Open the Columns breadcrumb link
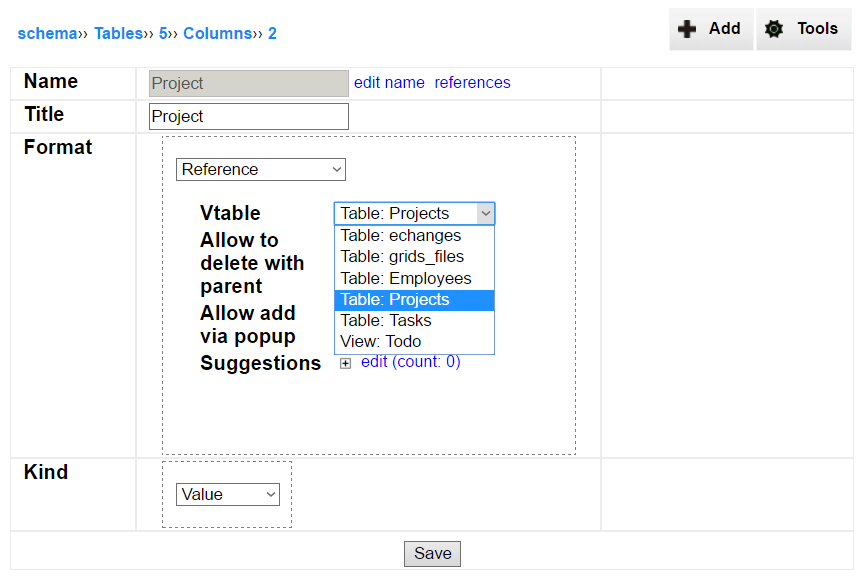This screenshot has width=861, height=585. coord(217,34)
